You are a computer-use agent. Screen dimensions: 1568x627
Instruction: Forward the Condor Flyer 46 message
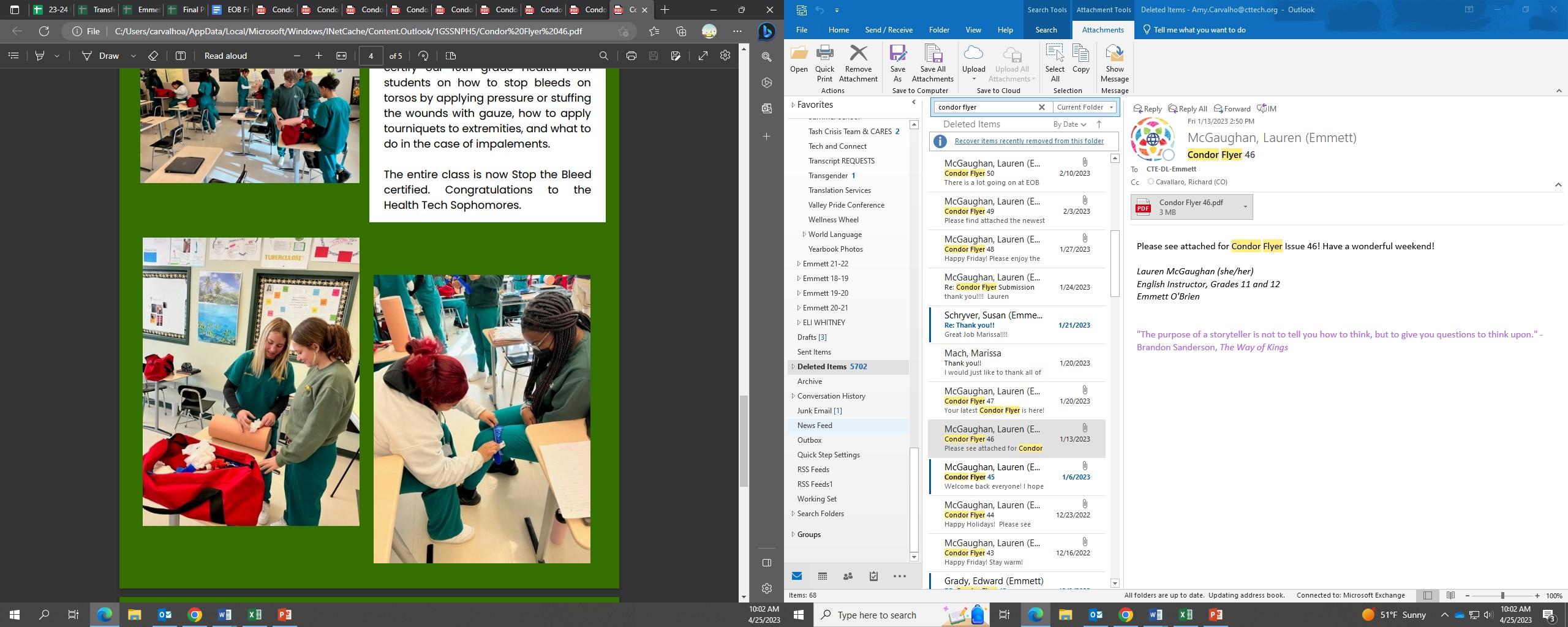pyautogui.click(x=1232, y=109)
